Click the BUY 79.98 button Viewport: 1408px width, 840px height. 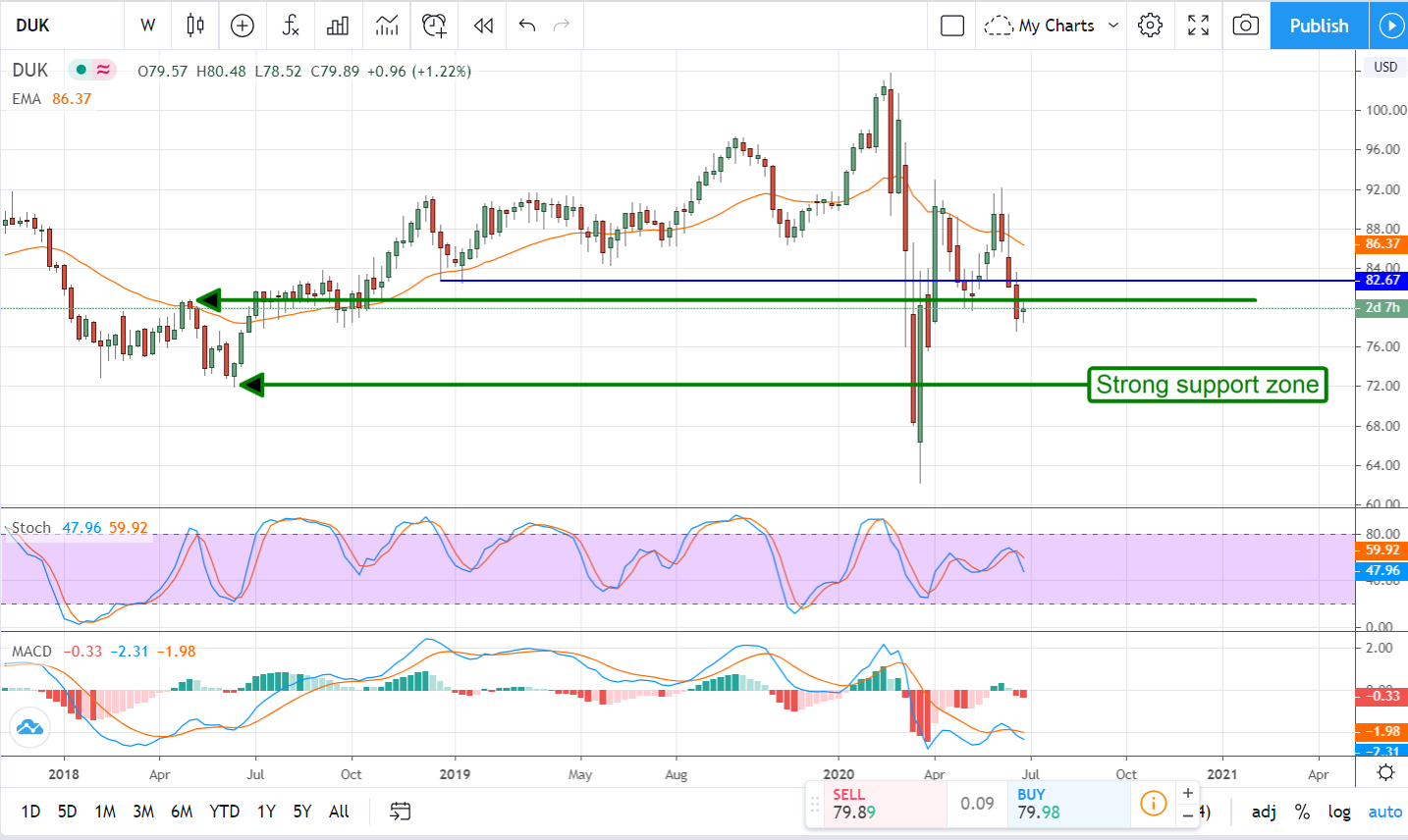[1068, 804]
